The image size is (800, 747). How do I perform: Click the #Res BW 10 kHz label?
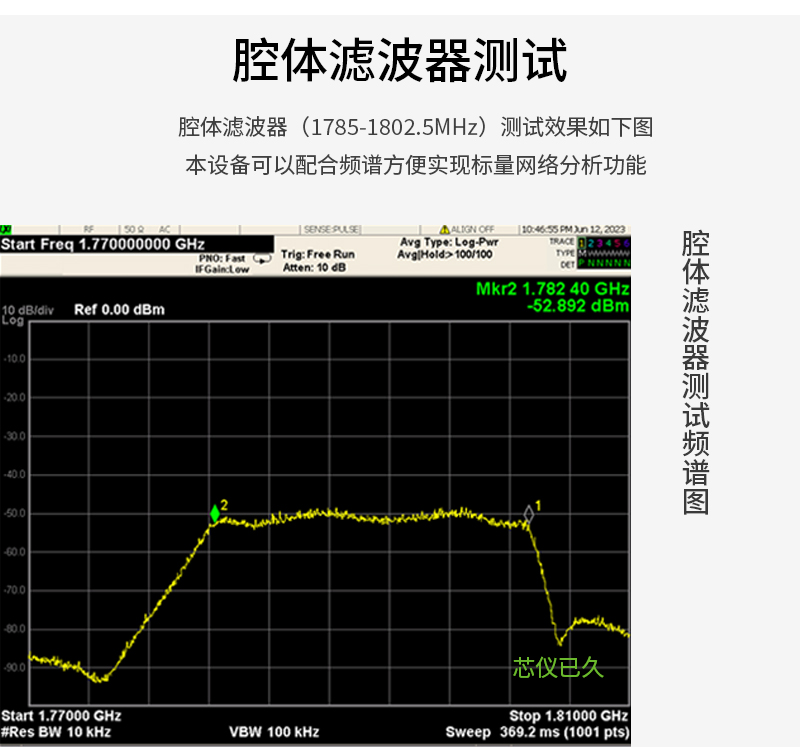click(56, 732)
